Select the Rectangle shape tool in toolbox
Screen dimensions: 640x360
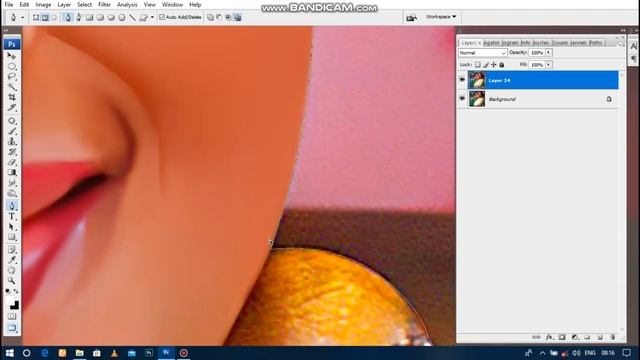pyautogui.click(x=12, y=237)
